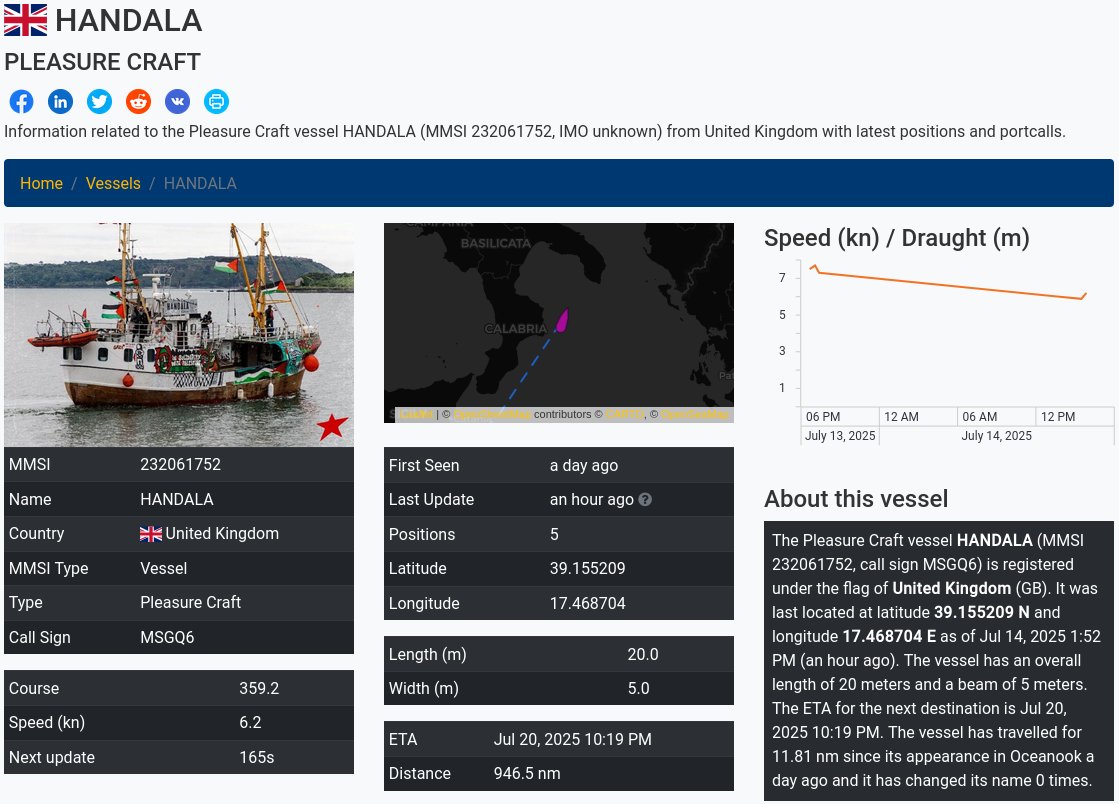Click bold 39.155209 N in description
The height and width of the screenshot is (804, 1119).
pyautogui.click(x=982, y=613)
